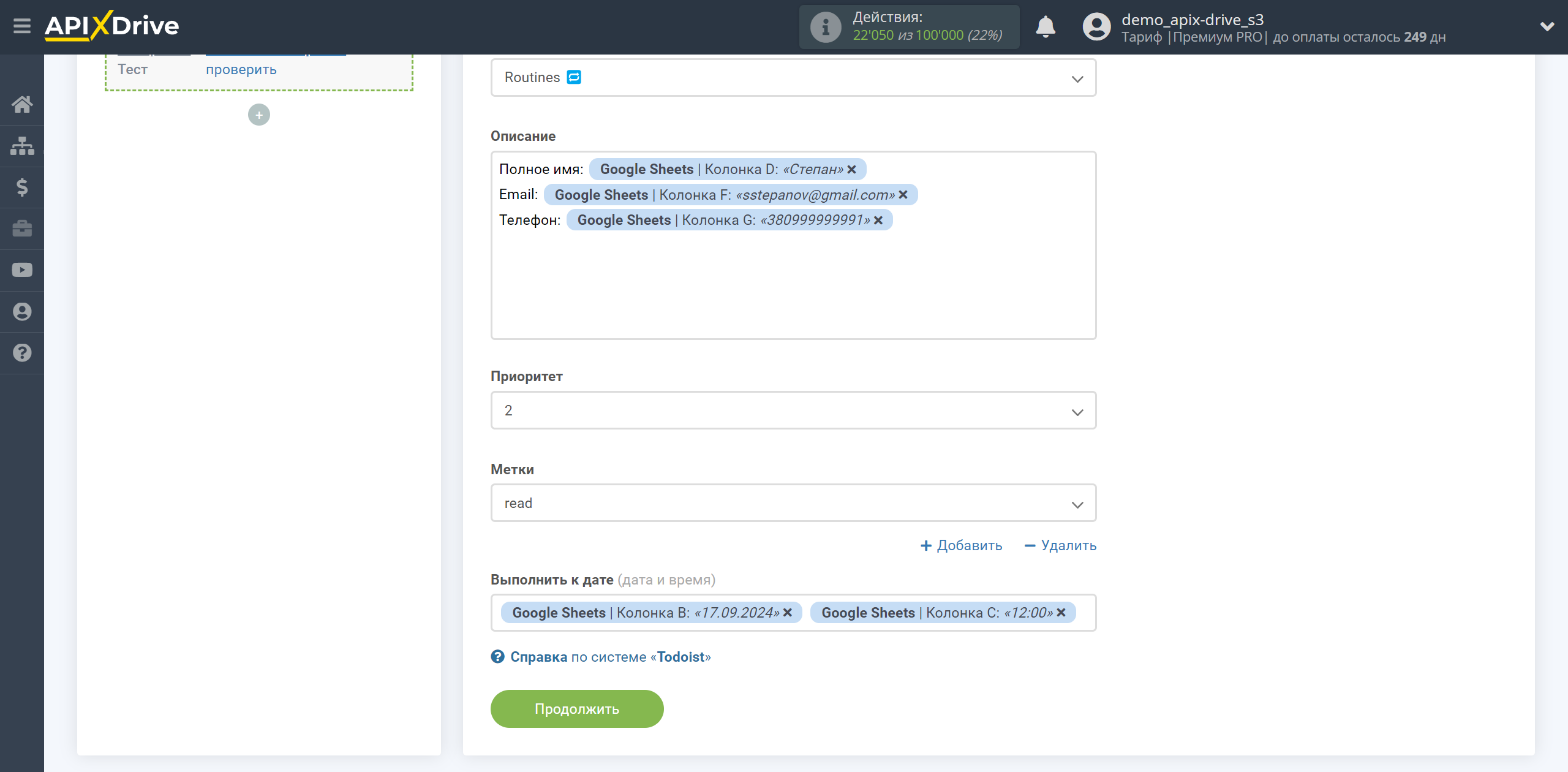The image size is (1568, 772).
Task: Open the connections sitemap icon
Action: tap(22, 146)
